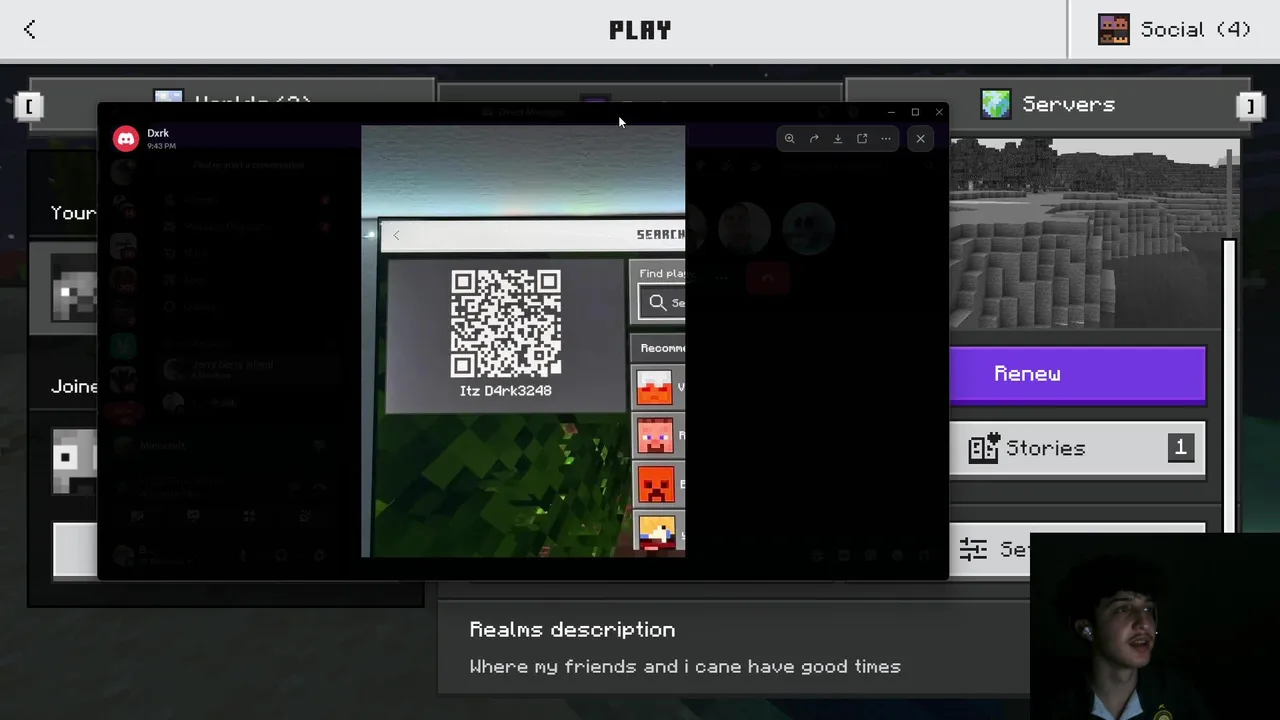Click the Servers globe icon
The image size is (1280, 720).
(996, 104)
